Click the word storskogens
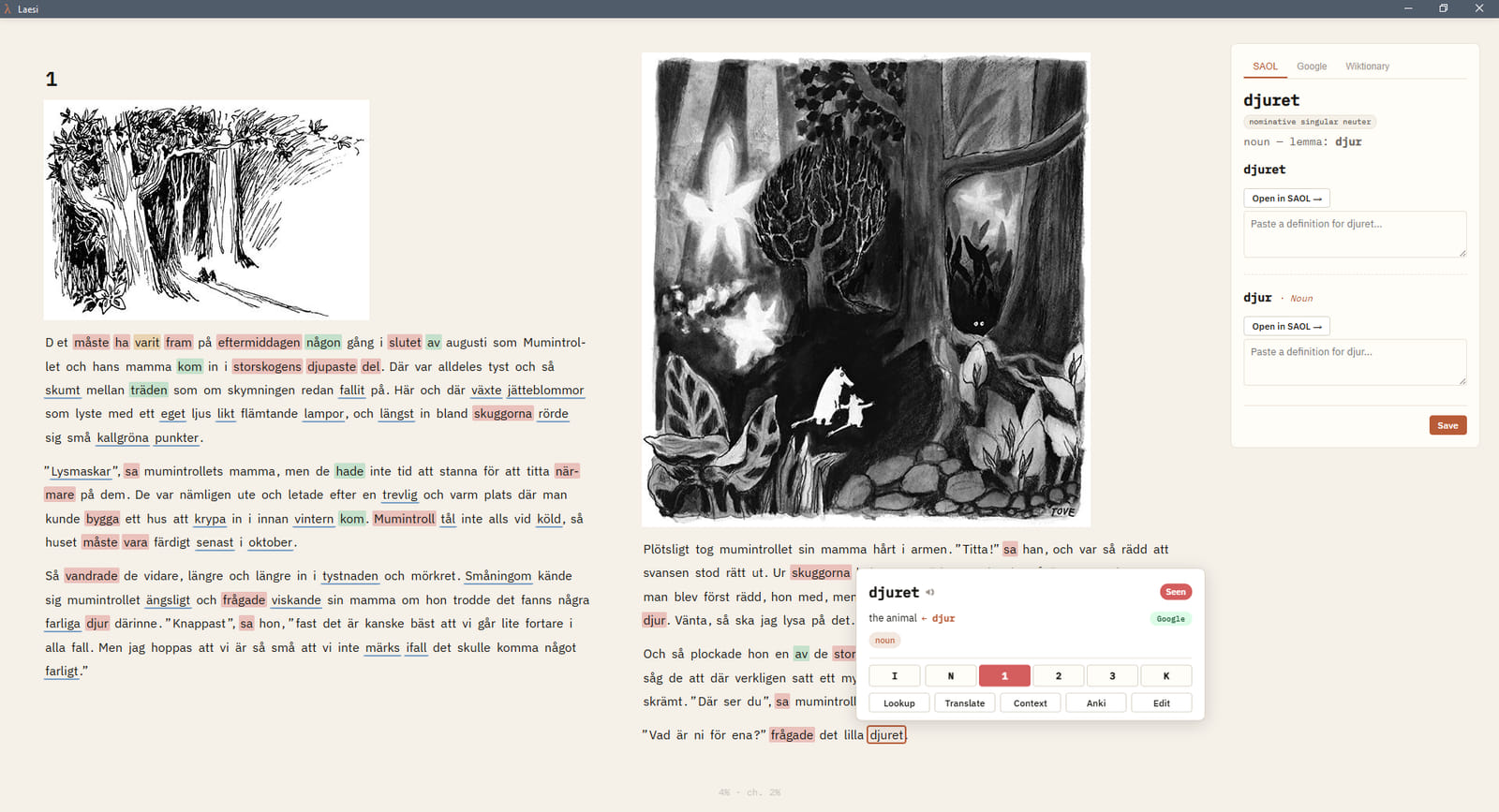Screen dimensions: 1499x812 [267, 367]
